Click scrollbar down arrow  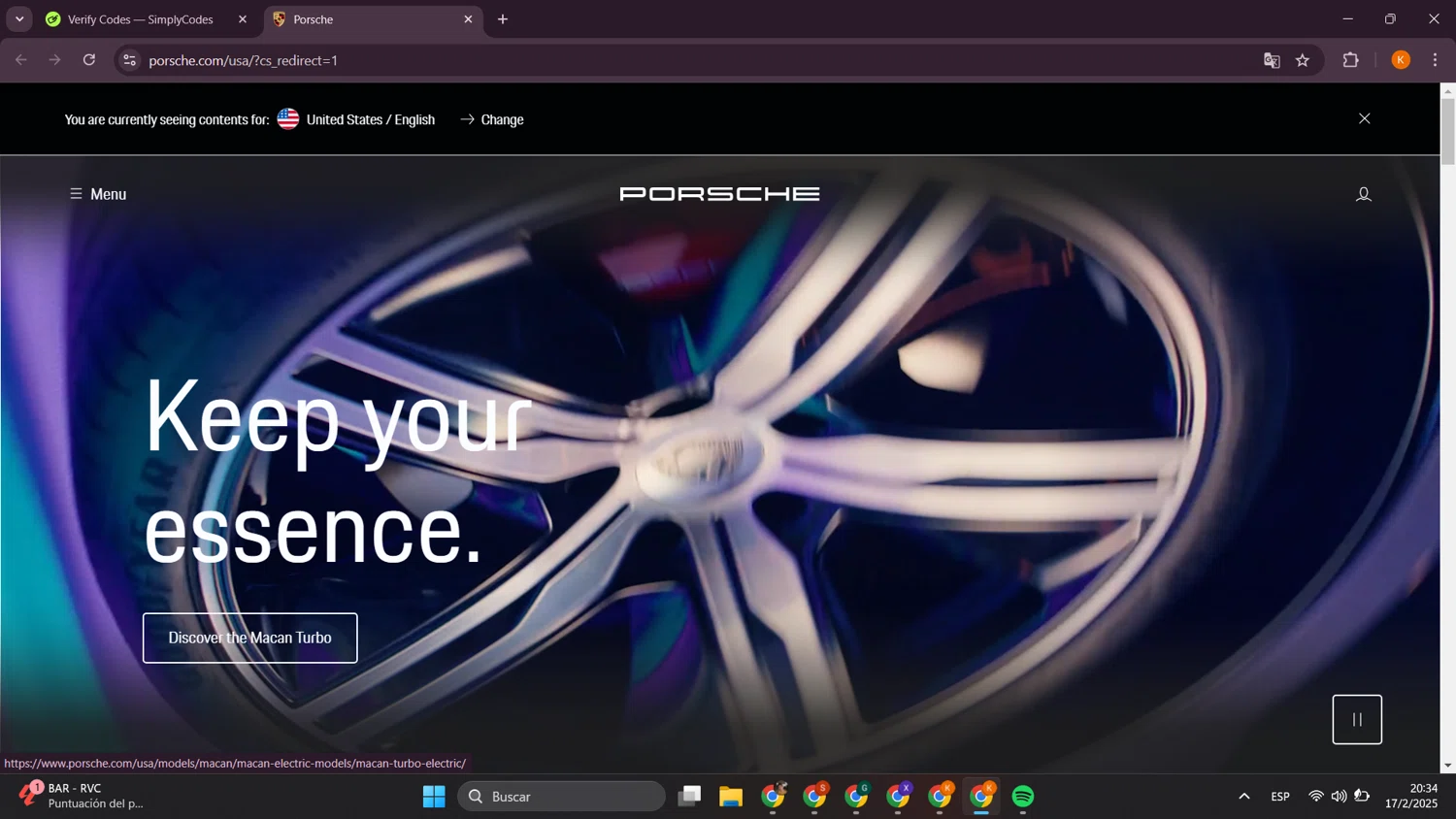pos(1448,766)
